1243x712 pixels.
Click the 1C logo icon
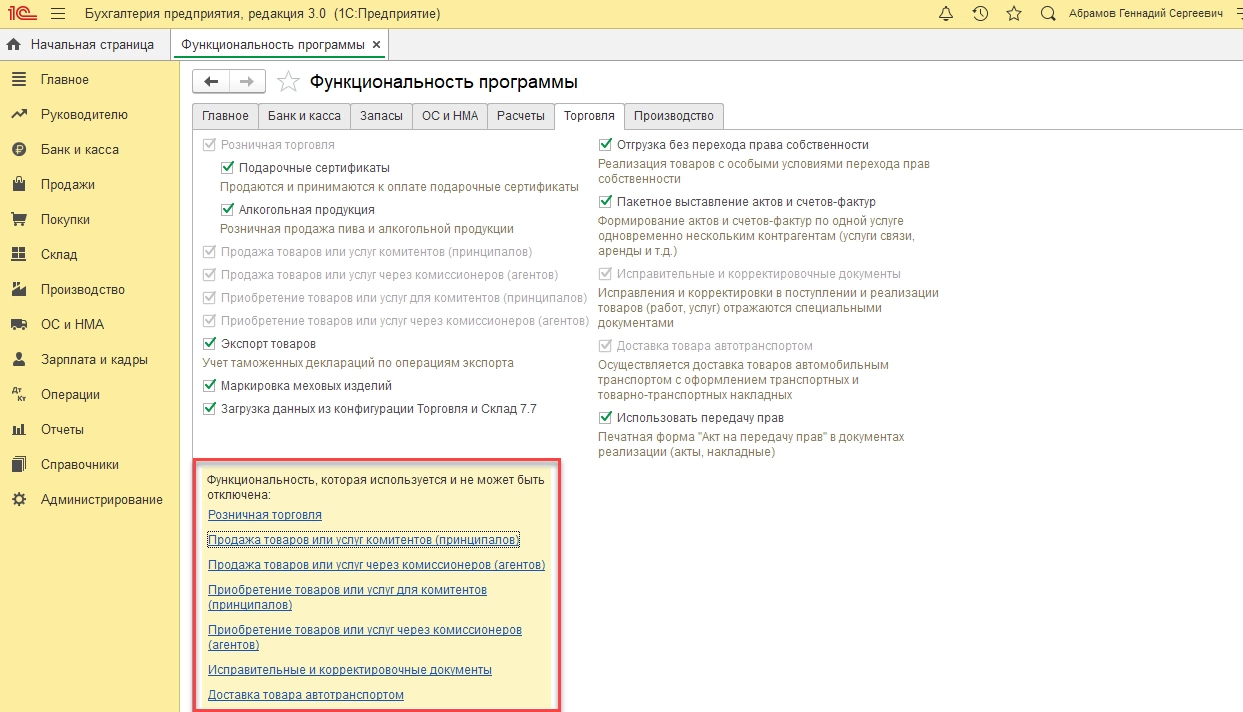coord(20,14)
